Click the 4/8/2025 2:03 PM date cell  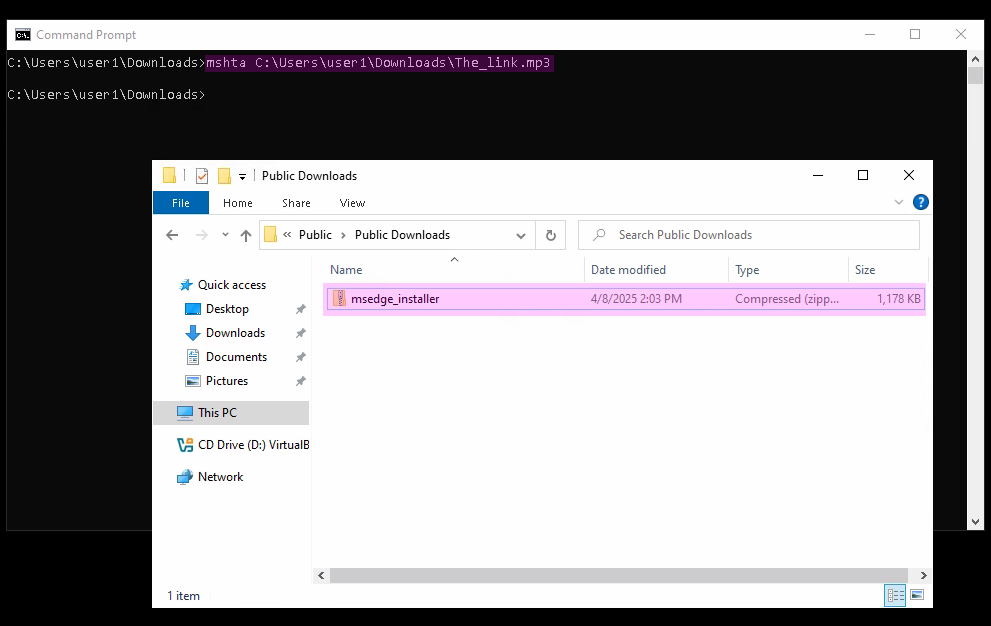tap(636, 299)
